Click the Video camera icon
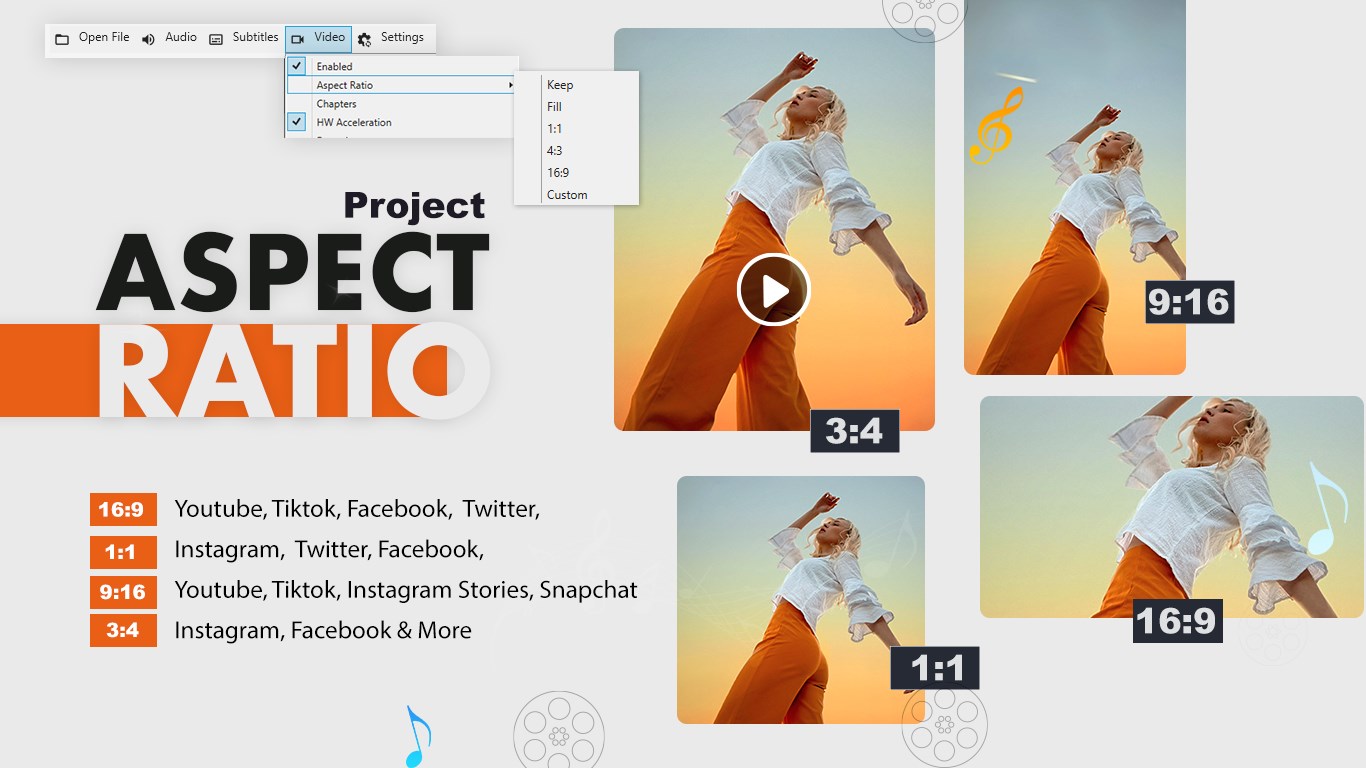Viewport: 1366px width, 768px height. point(297,38)
